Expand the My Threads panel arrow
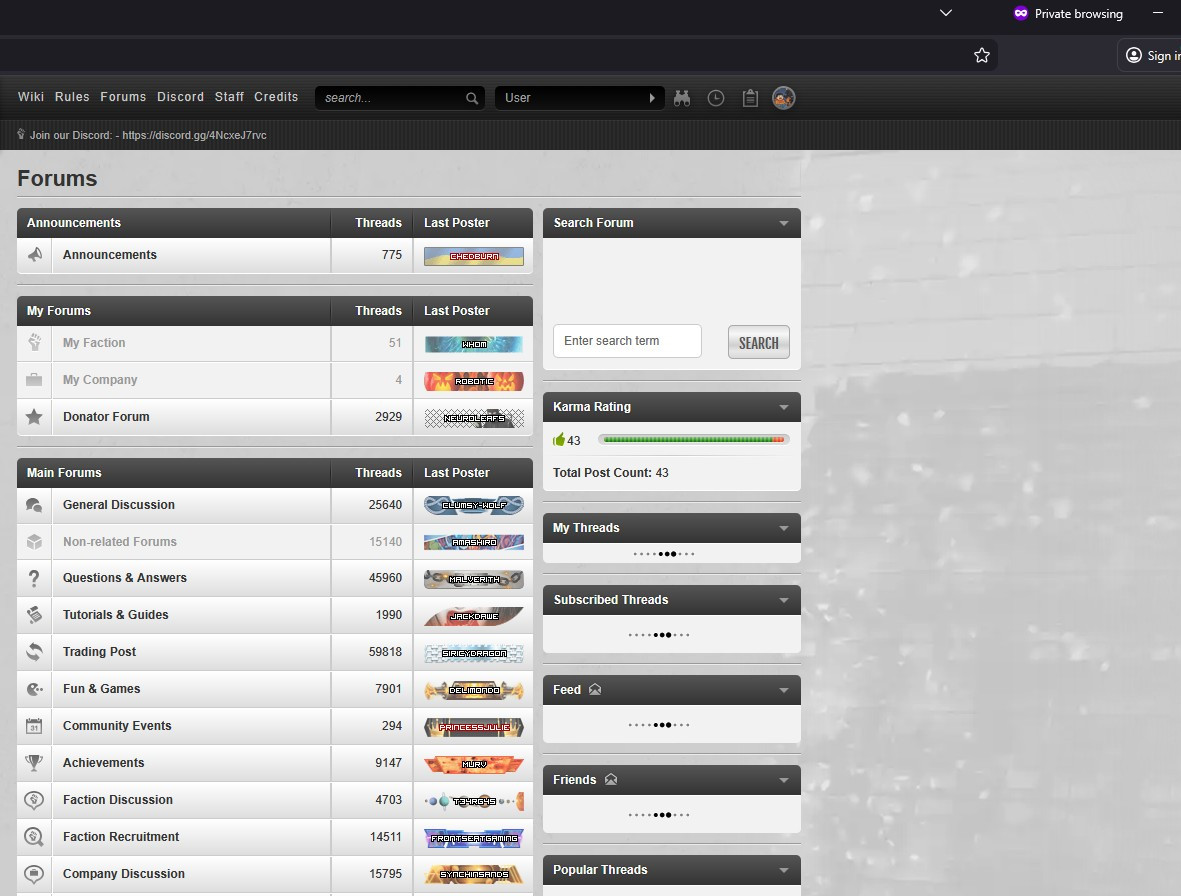The width and height of the screenshot is (1181, 896). pos(783,529)
